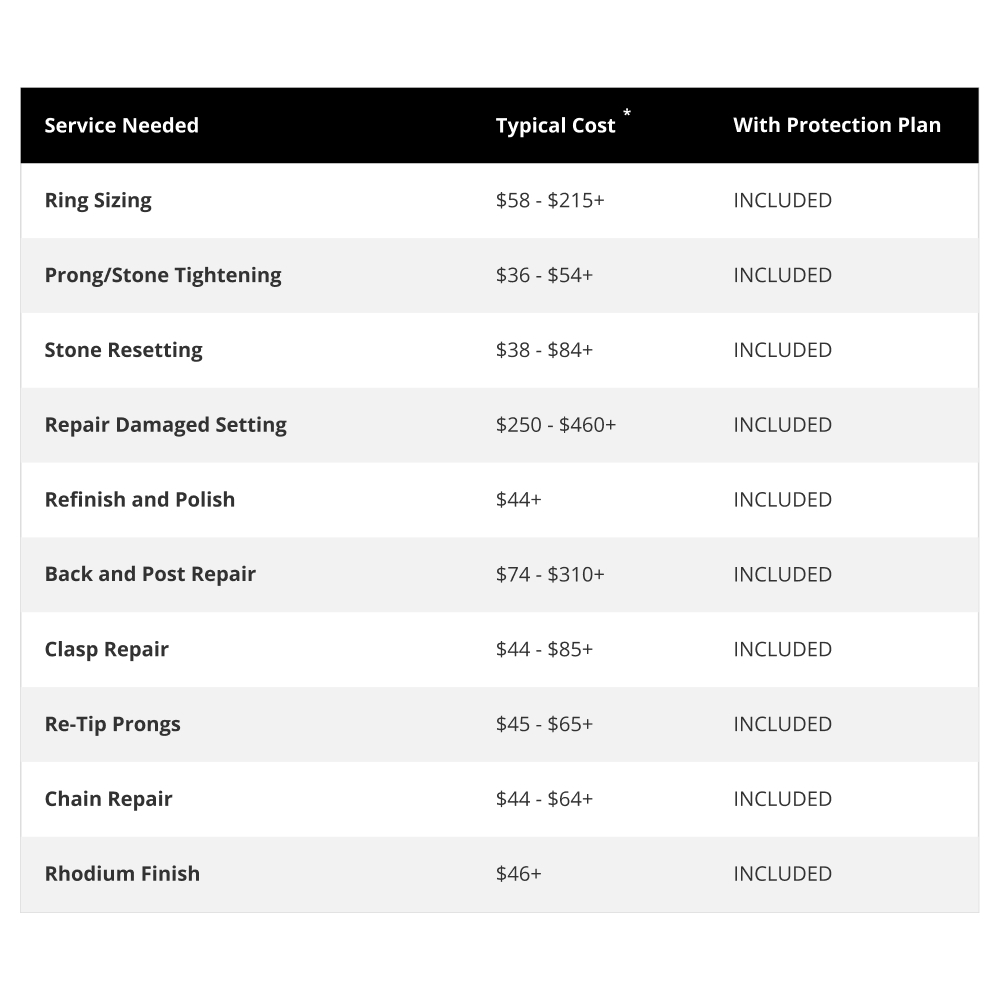The image size is (1000, 1000).
Task: Click the Repair Damaged Setting label
Action: [165, 425]
